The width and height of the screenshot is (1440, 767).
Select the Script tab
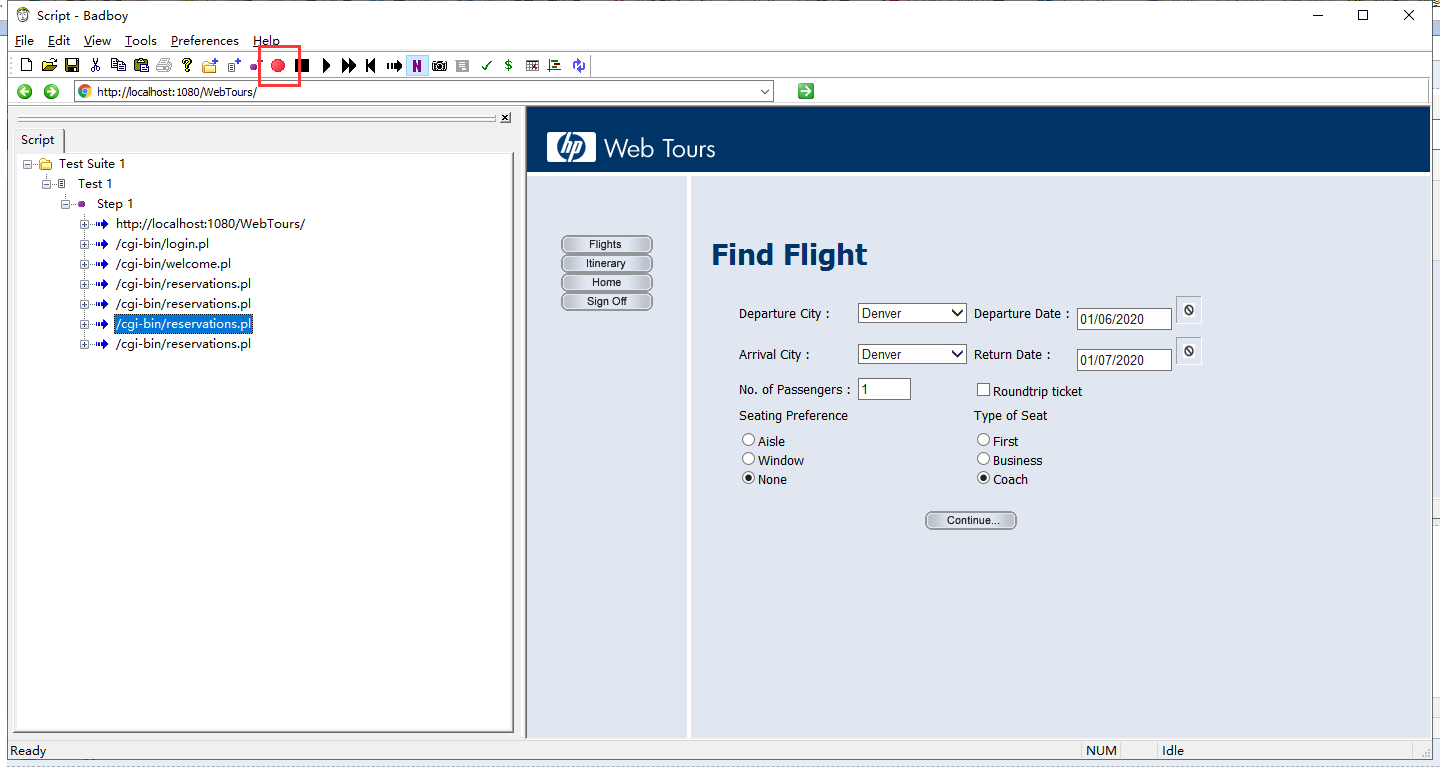(x=38, y=140)
